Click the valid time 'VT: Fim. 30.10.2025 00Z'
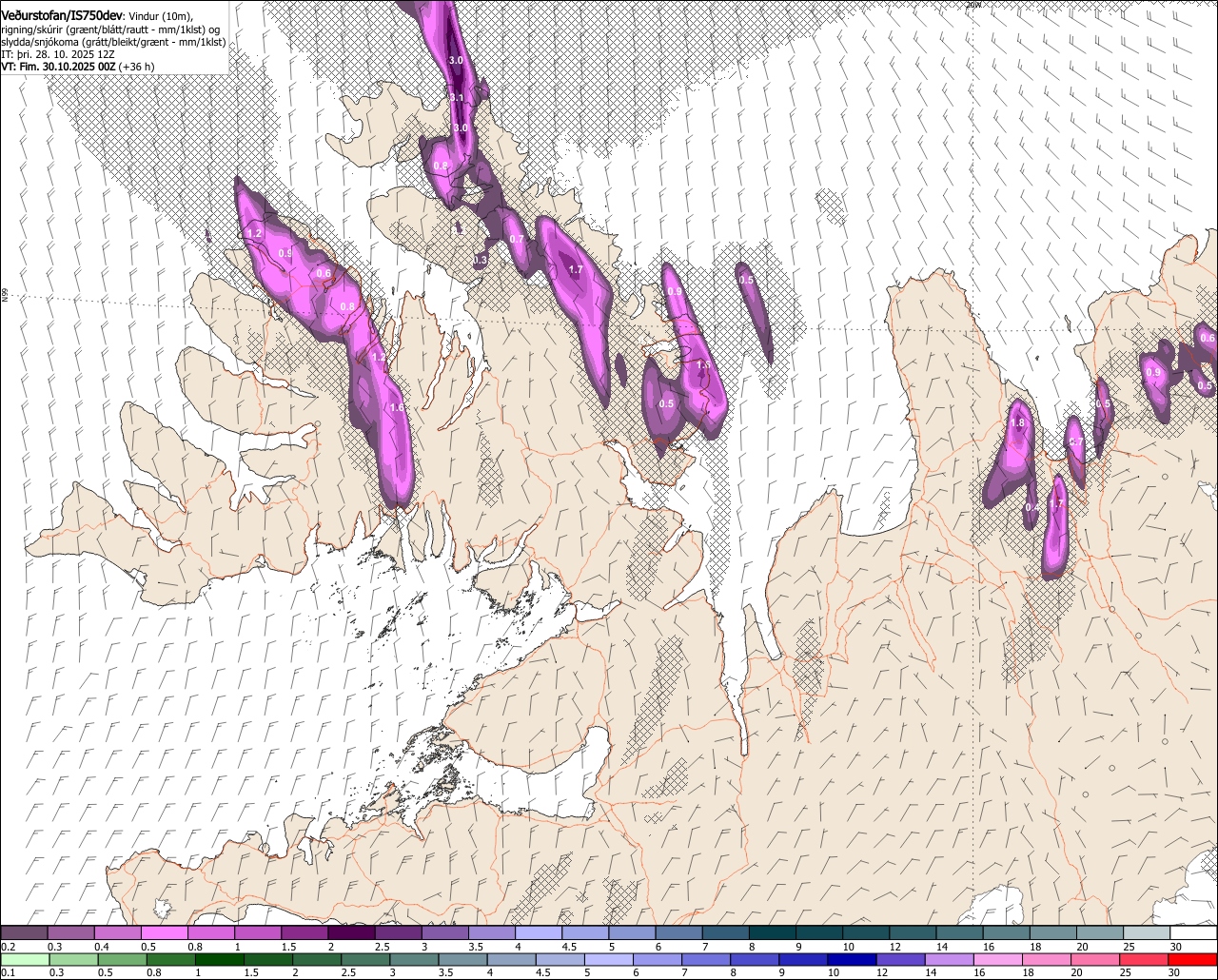 point(59,67)
